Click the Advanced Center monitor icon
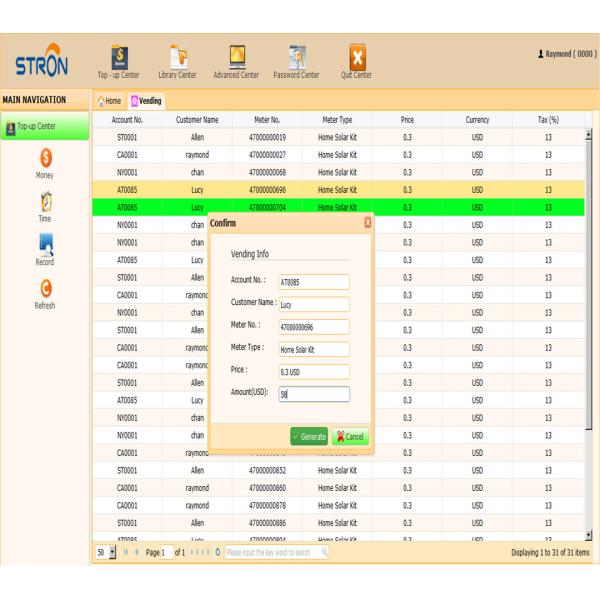 coord(237,58)
